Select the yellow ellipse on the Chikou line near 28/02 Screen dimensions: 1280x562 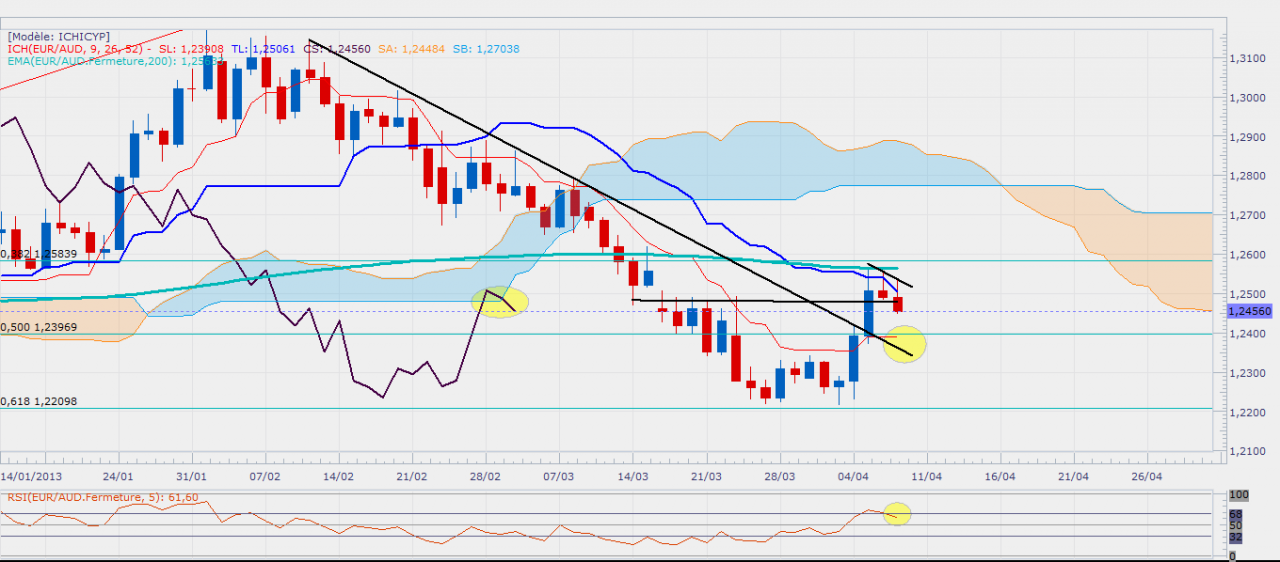tap(500, 302)
